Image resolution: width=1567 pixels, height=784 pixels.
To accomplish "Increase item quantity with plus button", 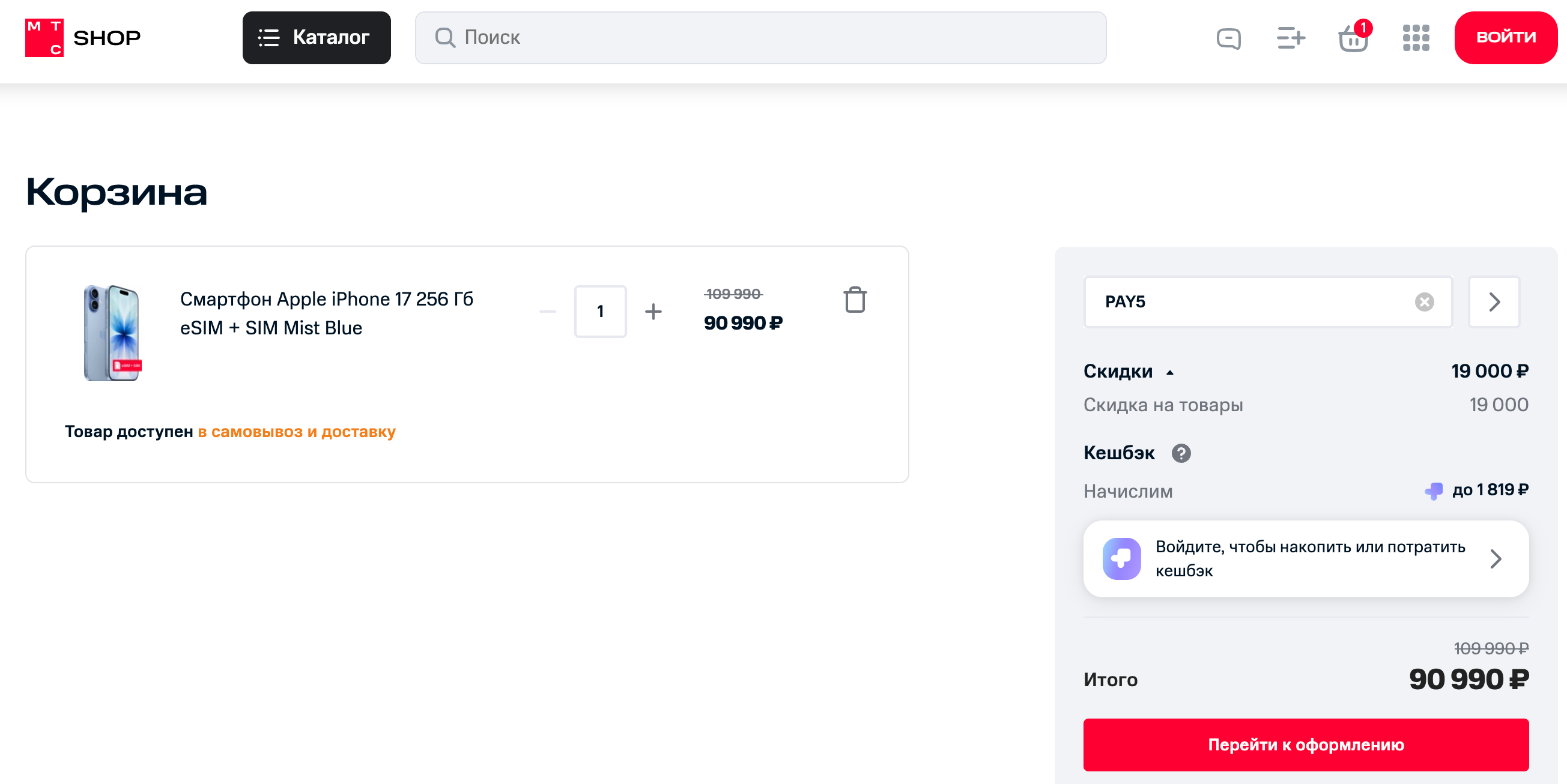I will click(653, 312).
